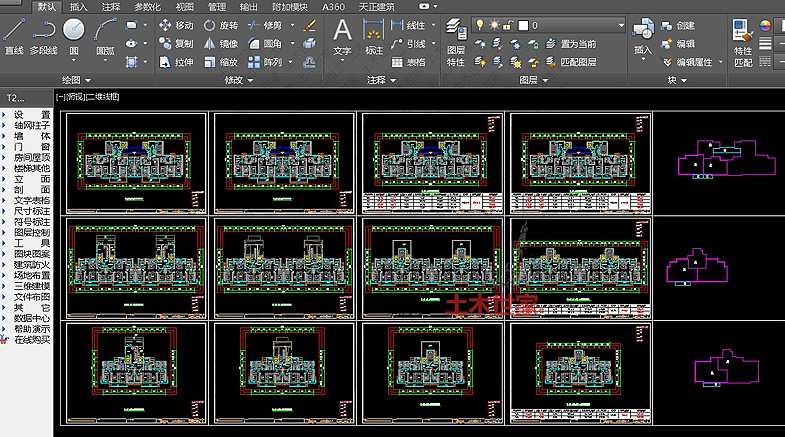785x437 pixels.
Task: Switch to the 插入 ribbon tab
Action: pos(78,7)
